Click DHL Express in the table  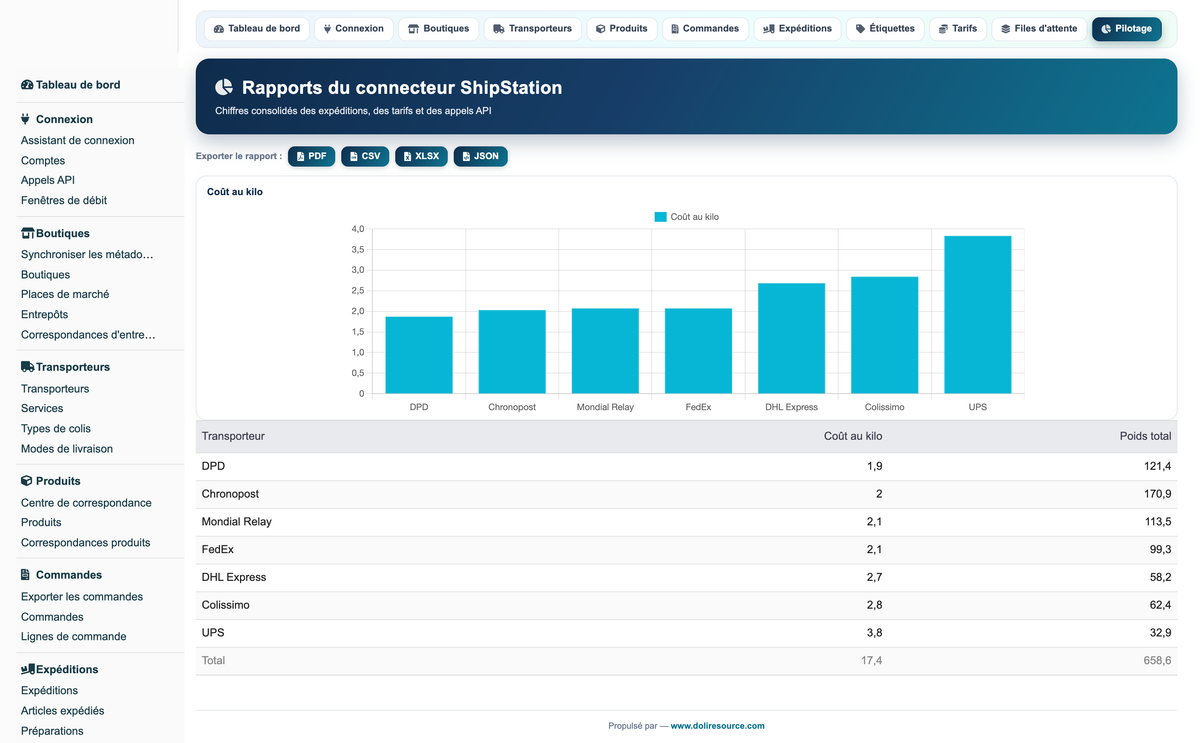tap(234, 577)
